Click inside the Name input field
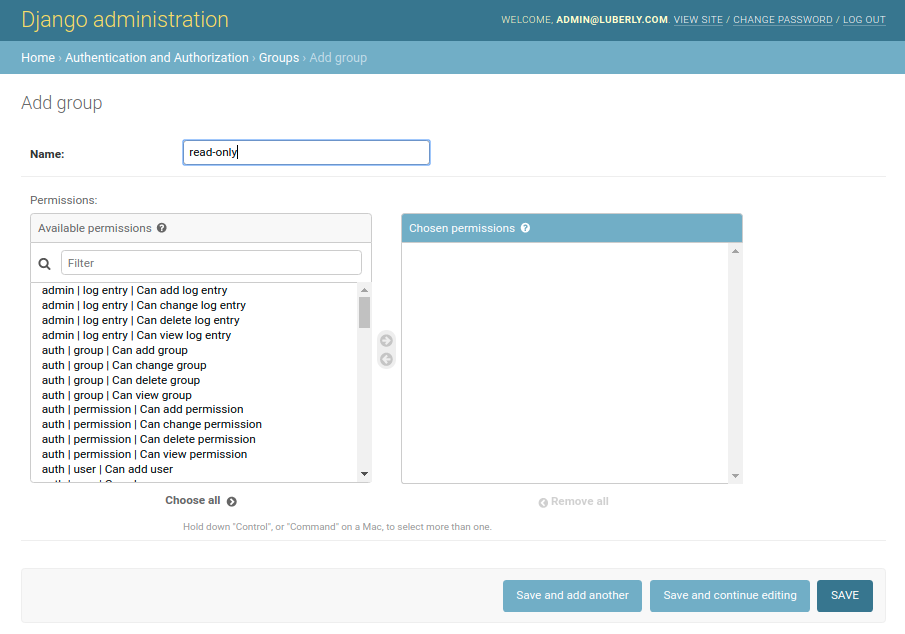 (305, 152)
